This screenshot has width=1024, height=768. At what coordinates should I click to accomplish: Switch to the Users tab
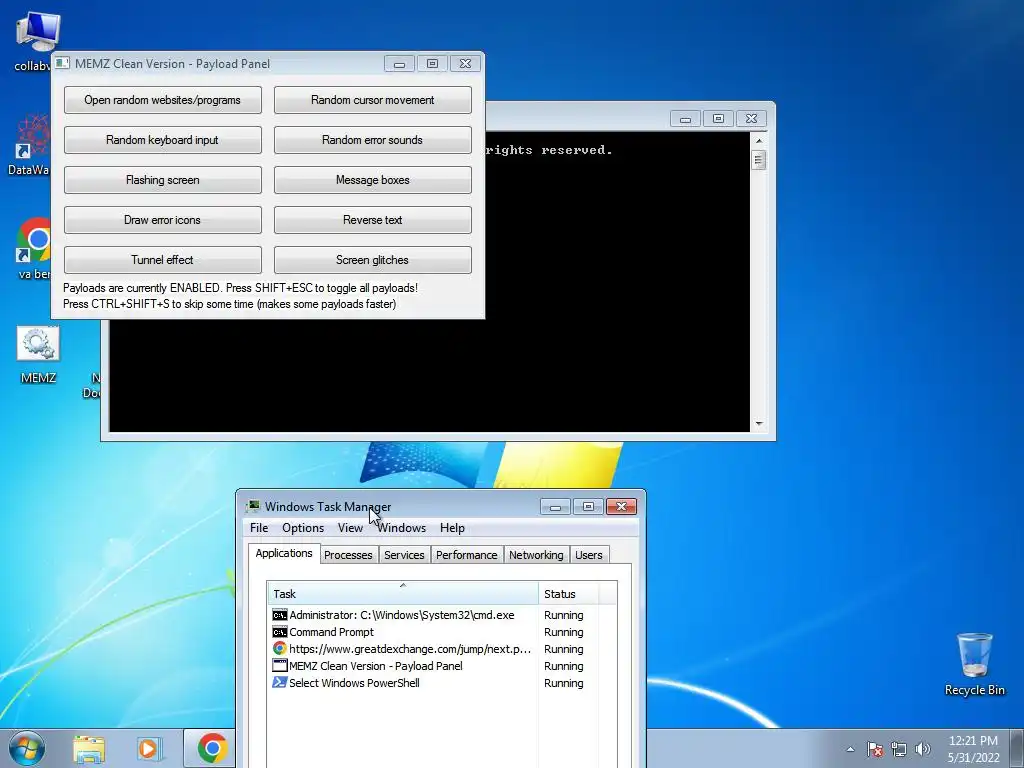pos(588,554)
